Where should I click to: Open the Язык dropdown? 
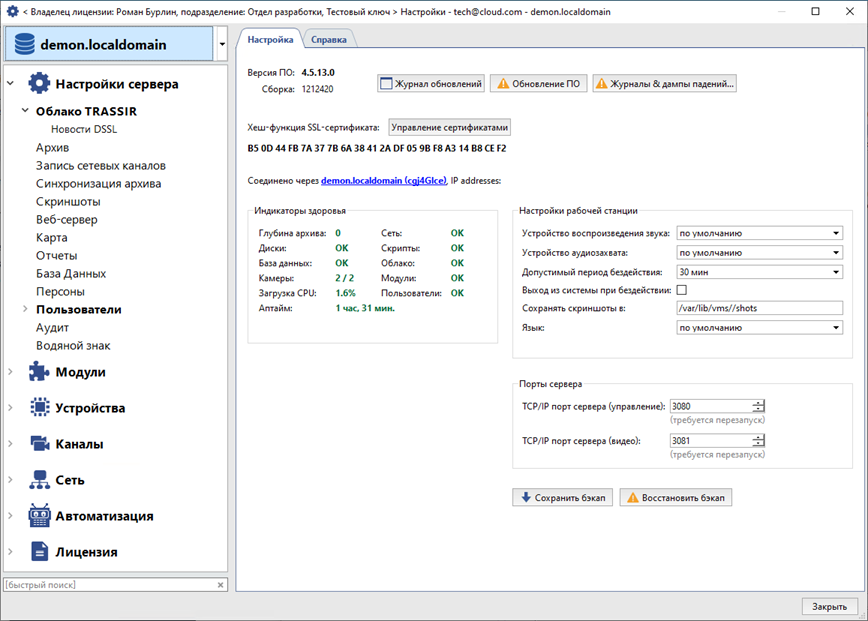pyautogui.click(x=759, y=327)
